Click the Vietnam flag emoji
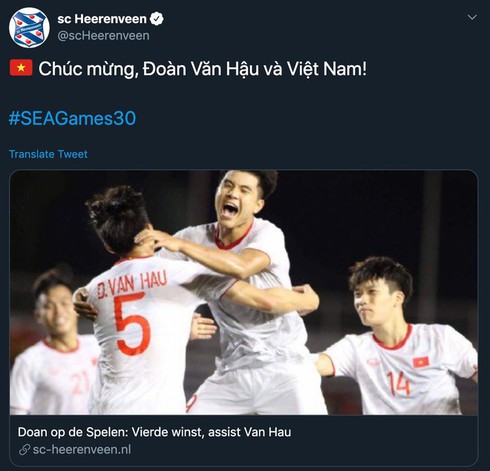This screenshot has width=490, height=471. (21, 68)
